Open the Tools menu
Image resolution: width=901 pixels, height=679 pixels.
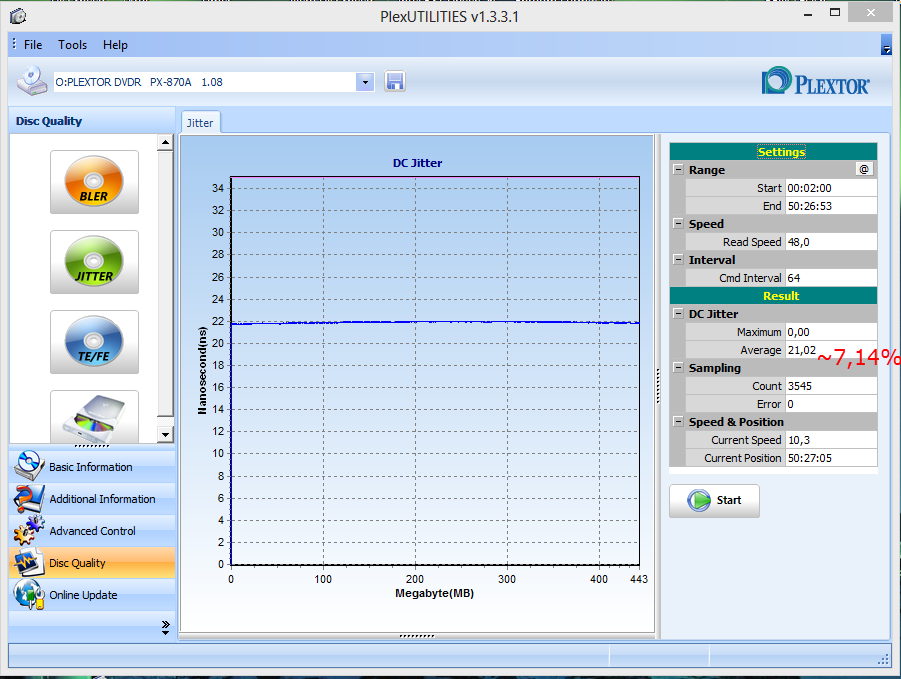click(72, 45)
